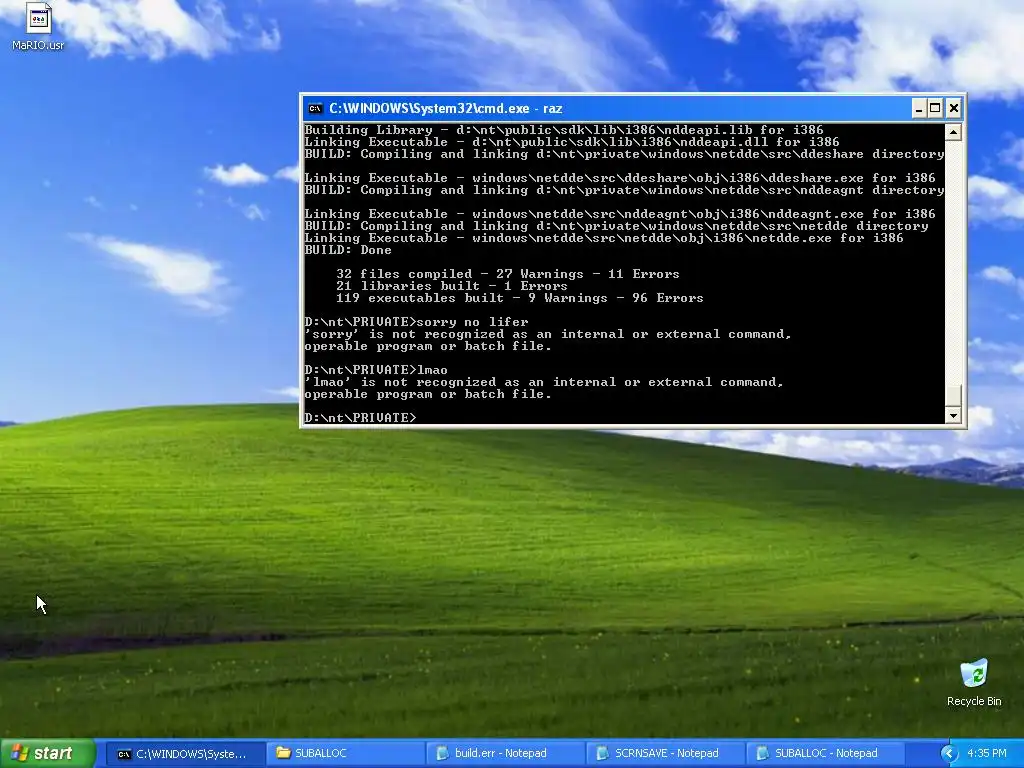Viewport: 1024px width, 768px height.
Task: Open the MaRIO.usr desktop file icon
Action: 39,26
